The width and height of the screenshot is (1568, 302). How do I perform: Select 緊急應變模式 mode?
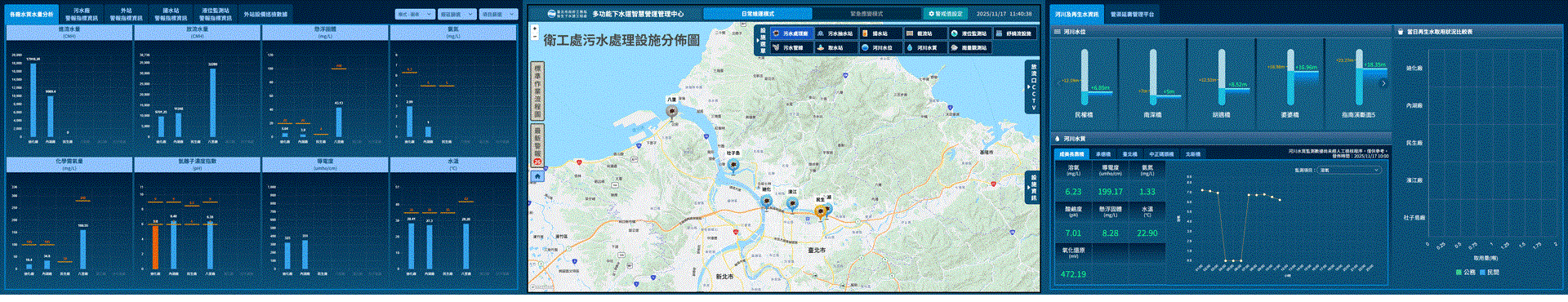(x=866, y=14)
